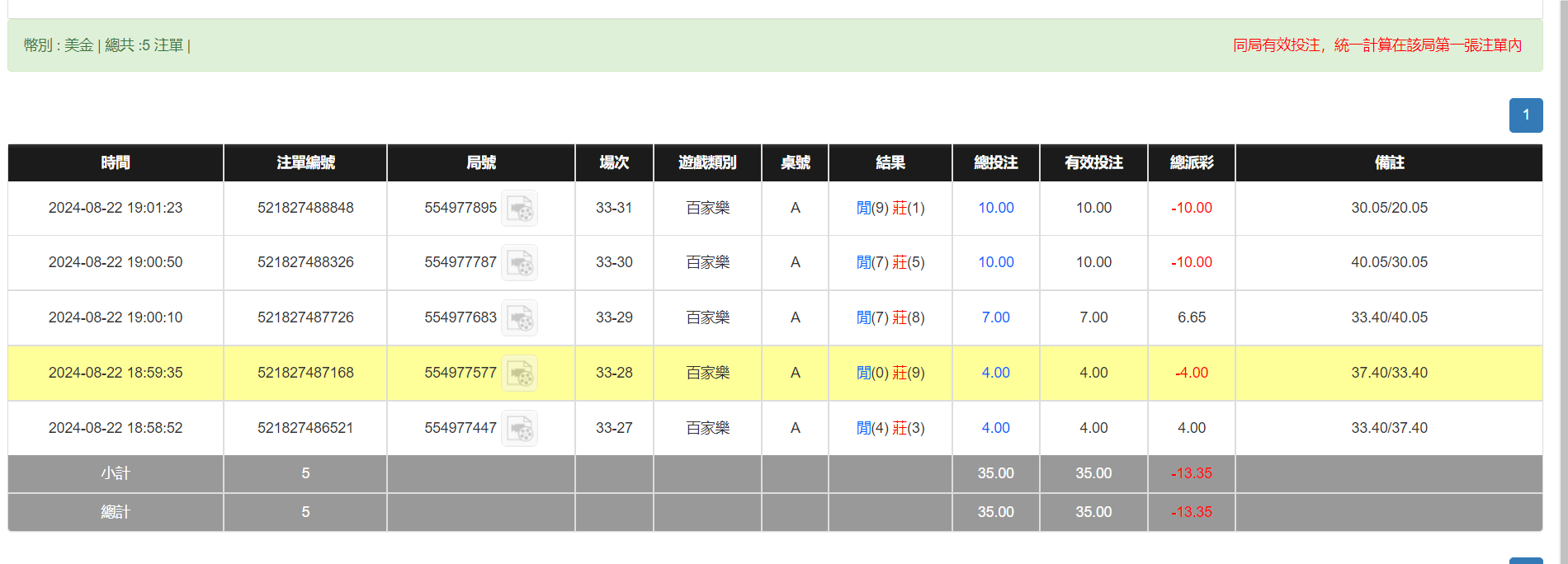Click the 備註 column header

tap(1389, 162)
